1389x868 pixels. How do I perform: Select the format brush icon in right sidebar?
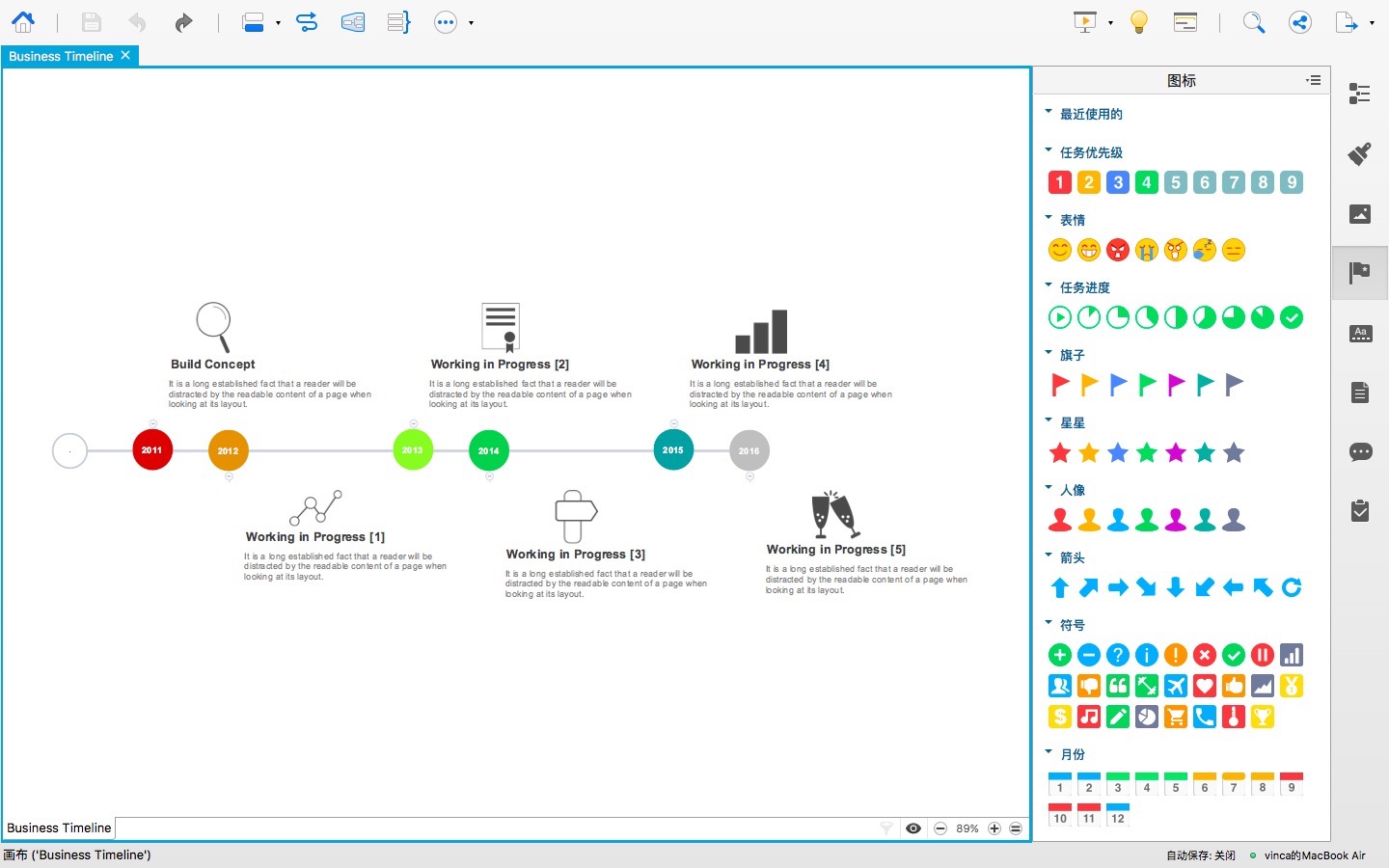click(x=1359, y=154)
